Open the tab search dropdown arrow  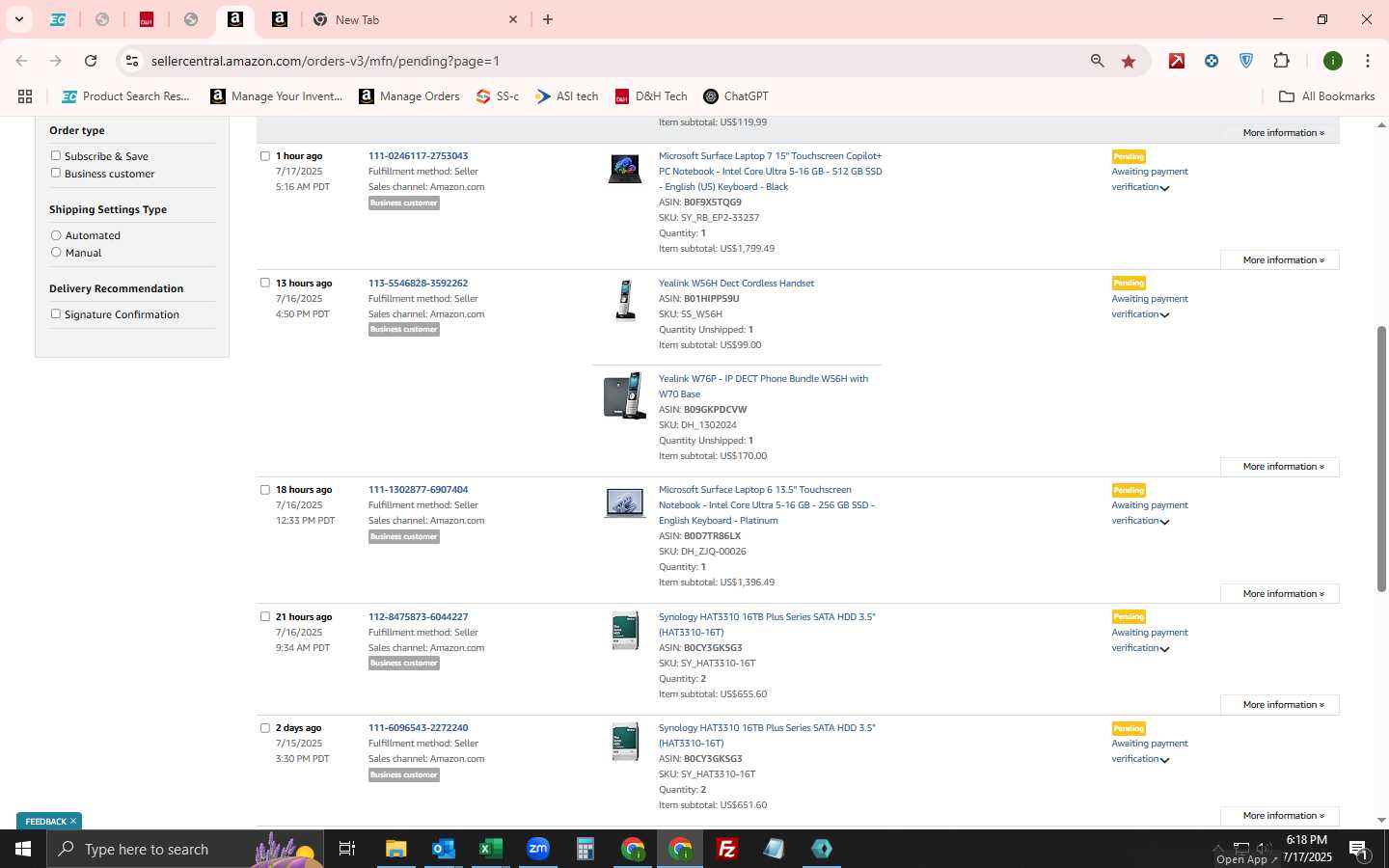18,19
